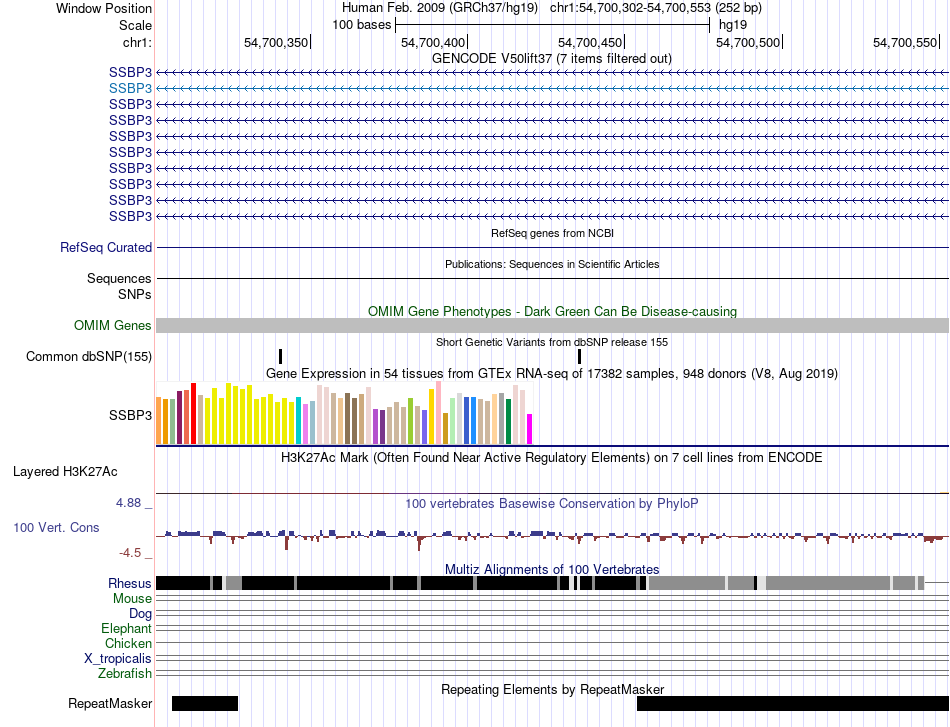Open Repeating Elements by RepeatMasker title
Viewport: 950px width, 727px height.
(x=552, y=689)
